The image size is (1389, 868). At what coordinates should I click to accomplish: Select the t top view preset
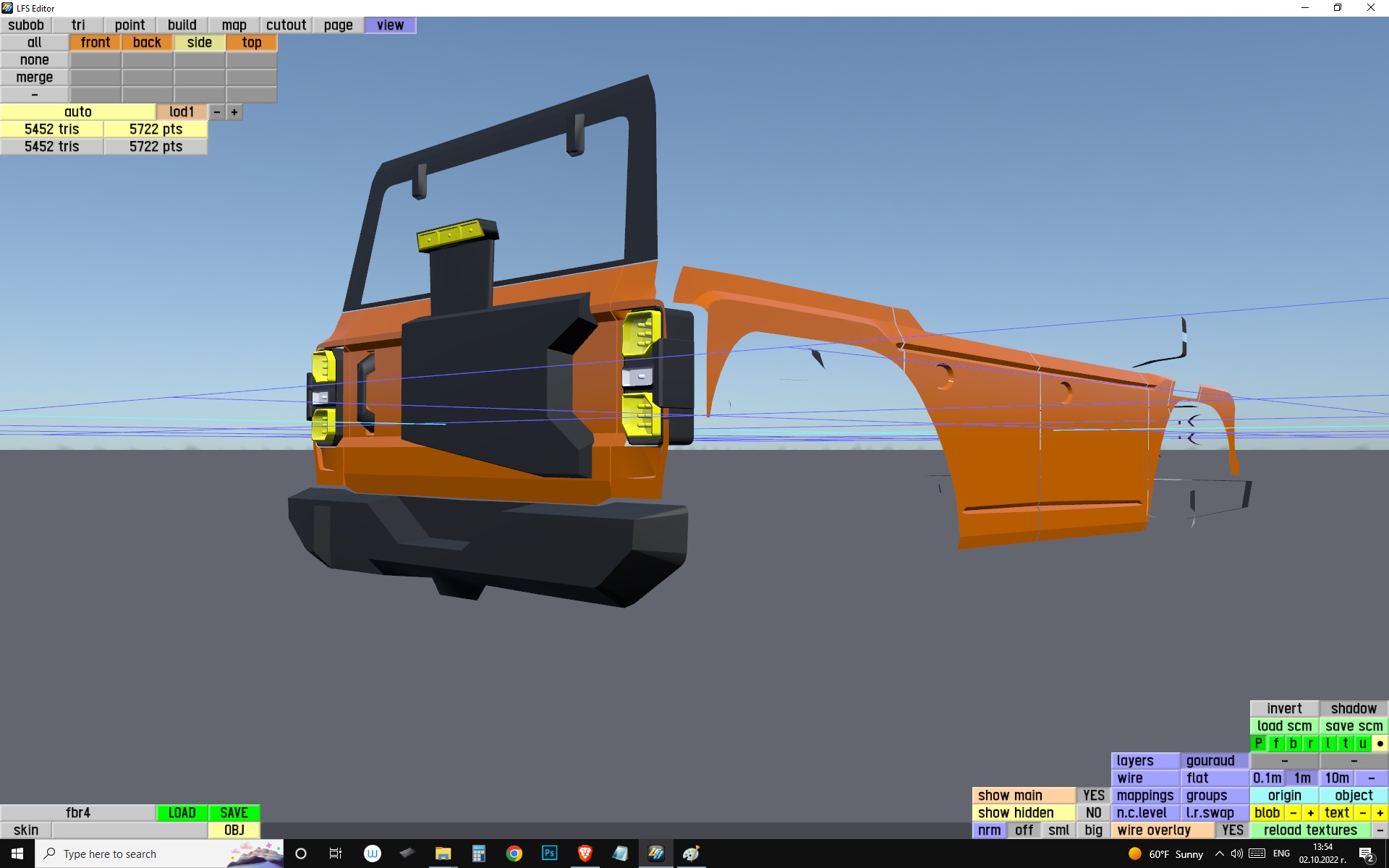point(1345,744)
